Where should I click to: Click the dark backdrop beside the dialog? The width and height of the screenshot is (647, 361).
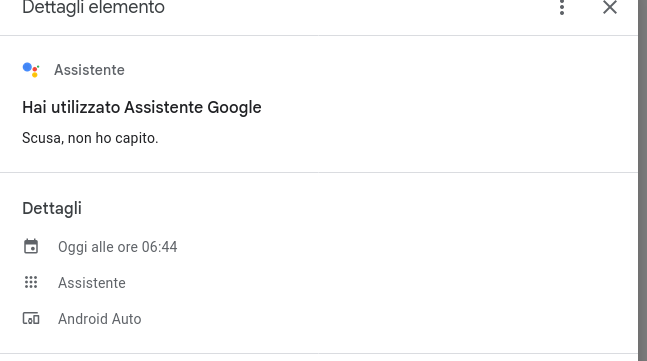tap(642, 180)
